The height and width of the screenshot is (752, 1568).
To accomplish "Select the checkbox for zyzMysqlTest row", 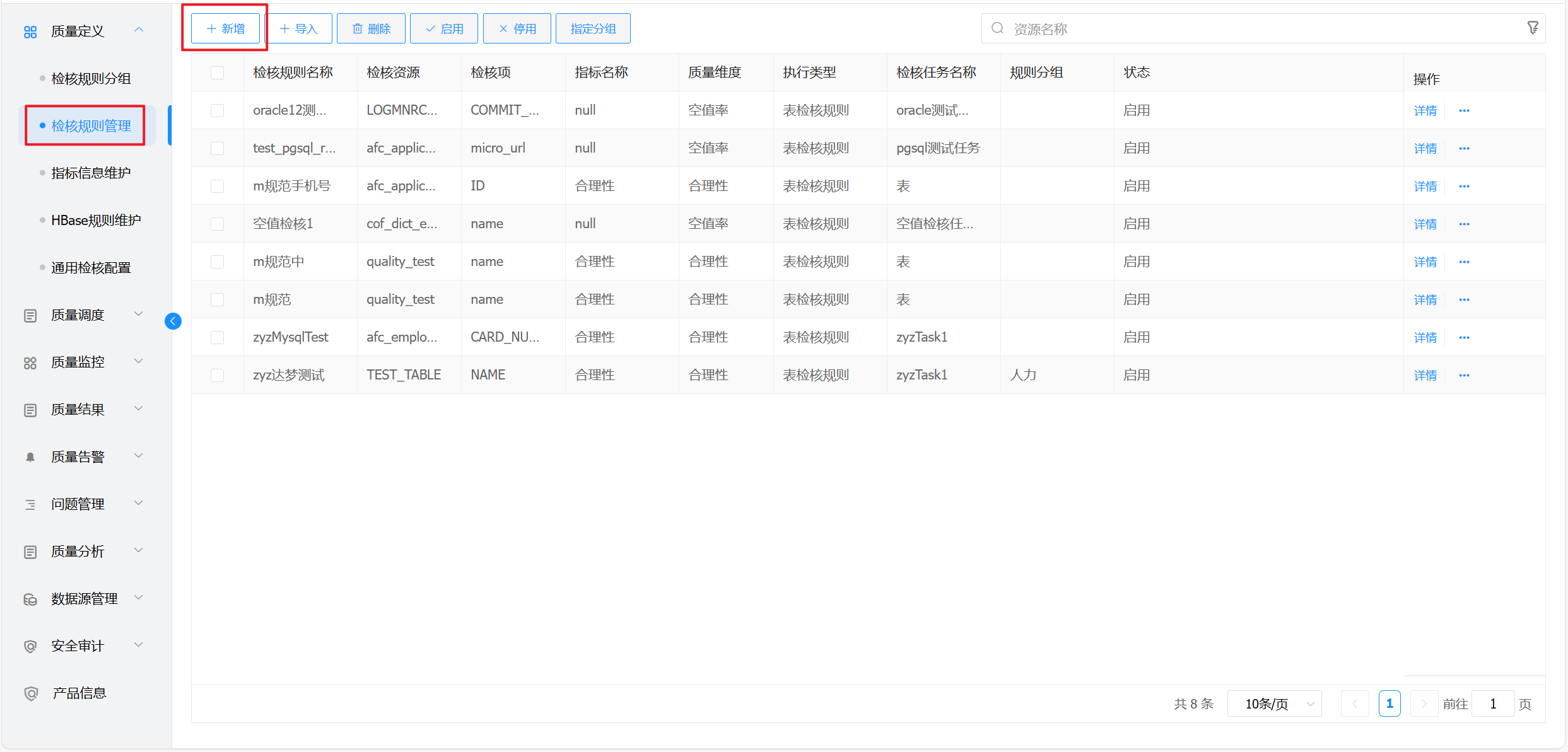I will click(218, 338).
